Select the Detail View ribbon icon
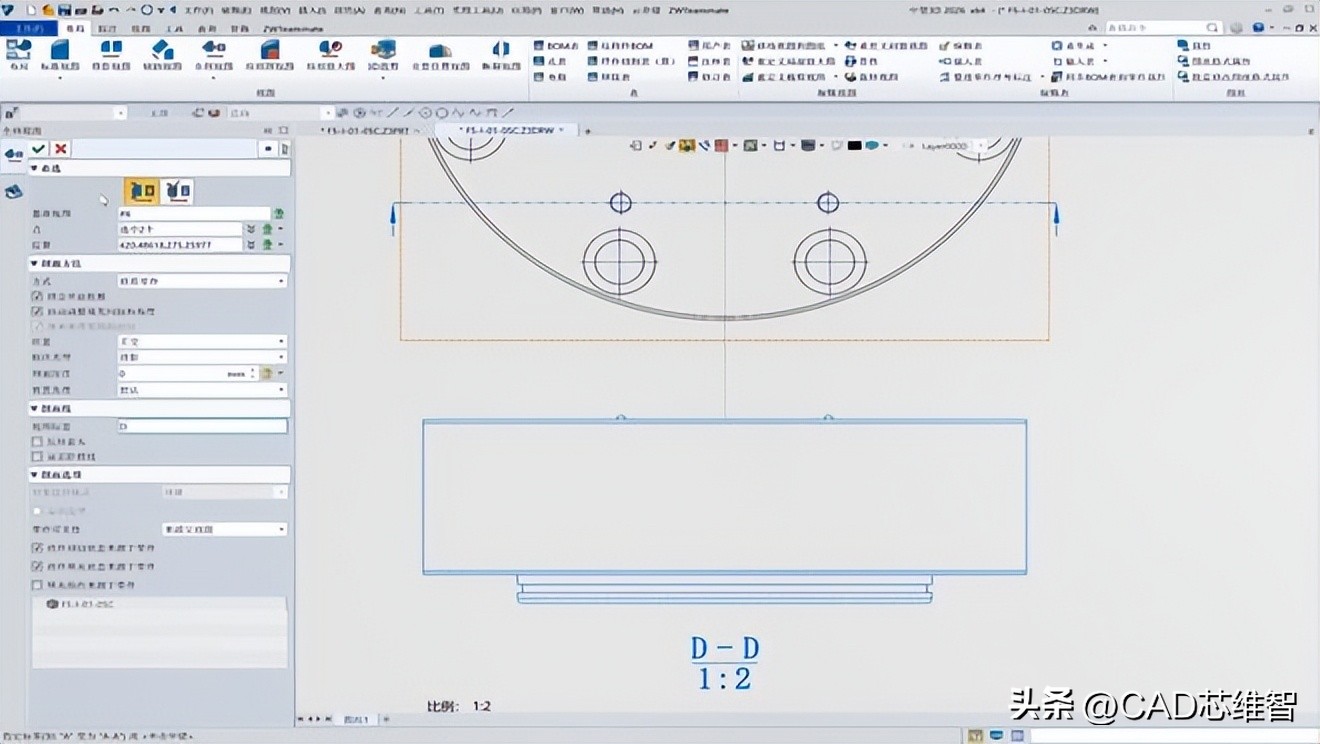Image resolution: width=1320 pixels, height=744 pixels. tap(330, 54)
